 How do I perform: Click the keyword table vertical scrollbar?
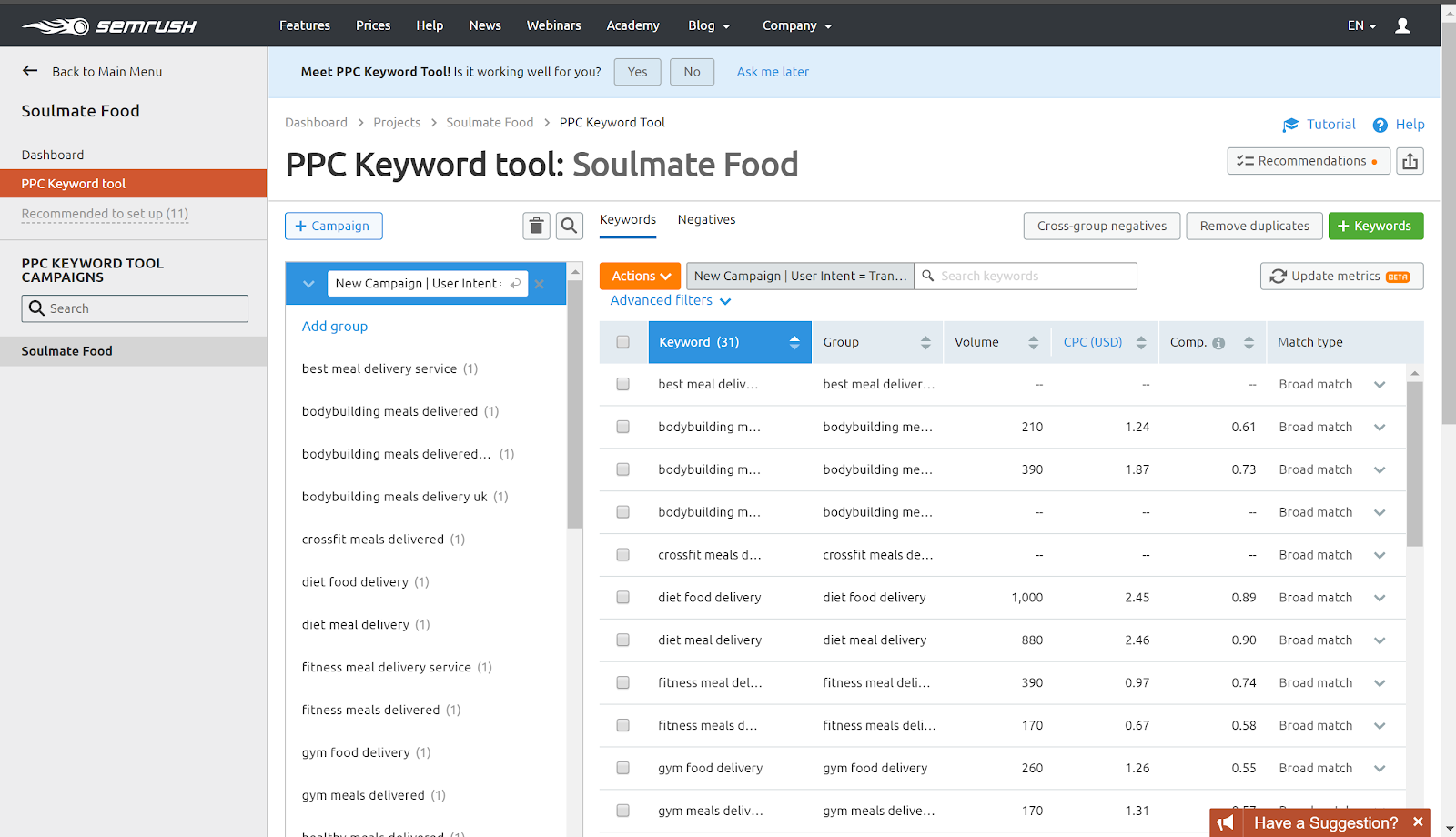pyautogui.click(x=1414, y=464)
